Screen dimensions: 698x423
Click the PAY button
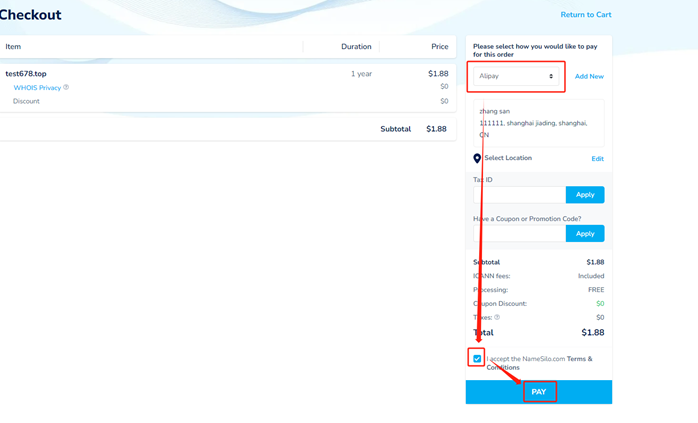[539, 392]
